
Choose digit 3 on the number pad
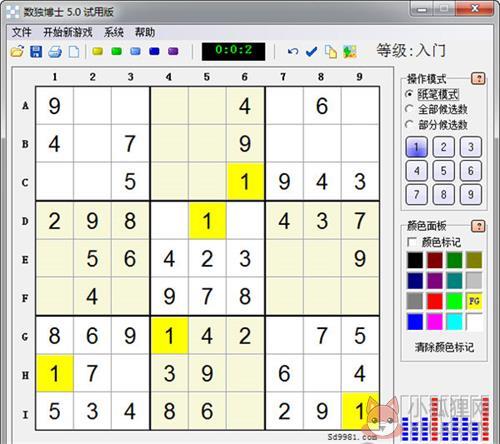[471, 147]
